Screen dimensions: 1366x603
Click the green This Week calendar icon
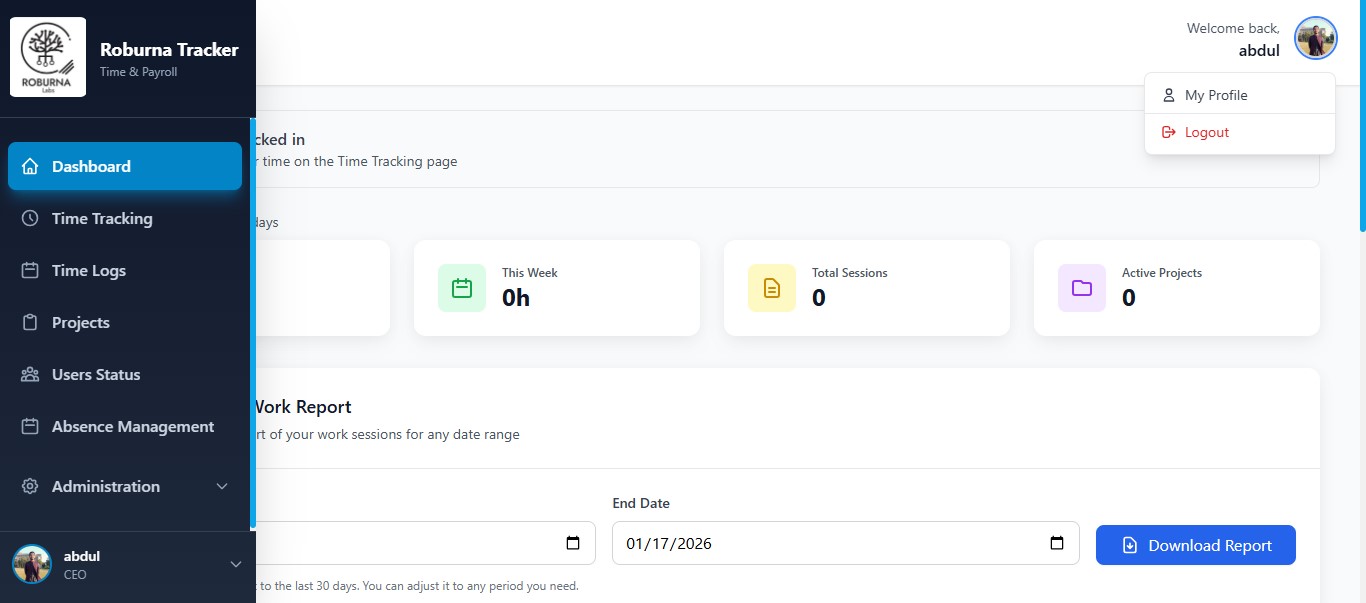(461, 287)
